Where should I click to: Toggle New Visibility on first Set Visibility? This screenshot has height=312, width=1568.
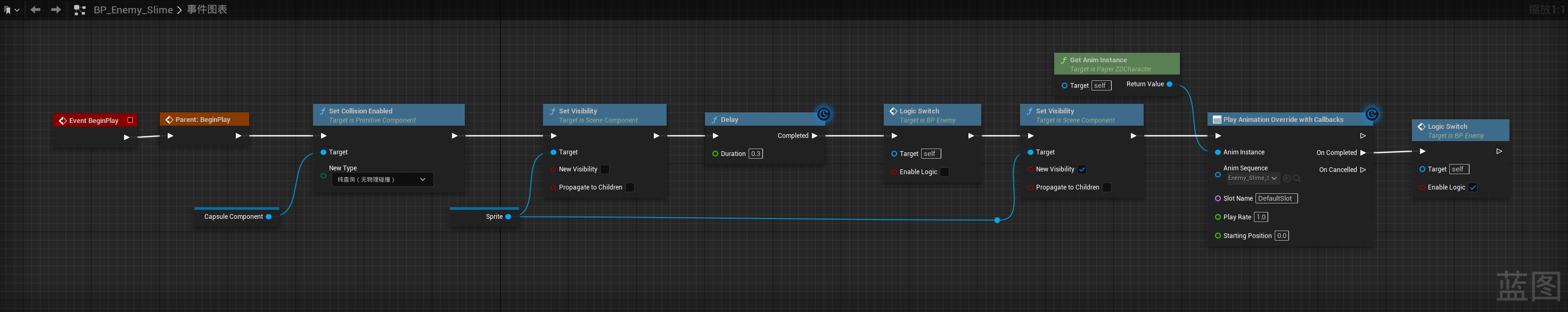605,169
